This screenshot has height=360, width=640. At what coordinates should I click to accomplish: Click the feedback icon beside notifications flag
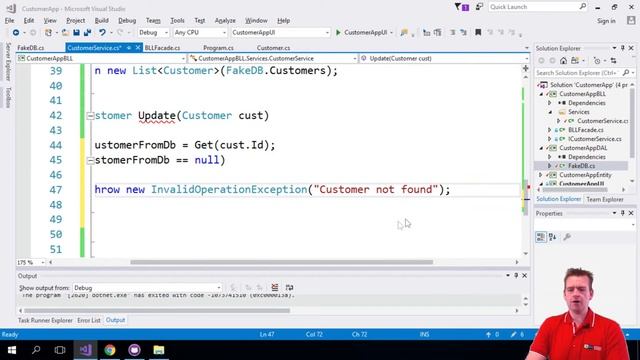coord(479,7)
